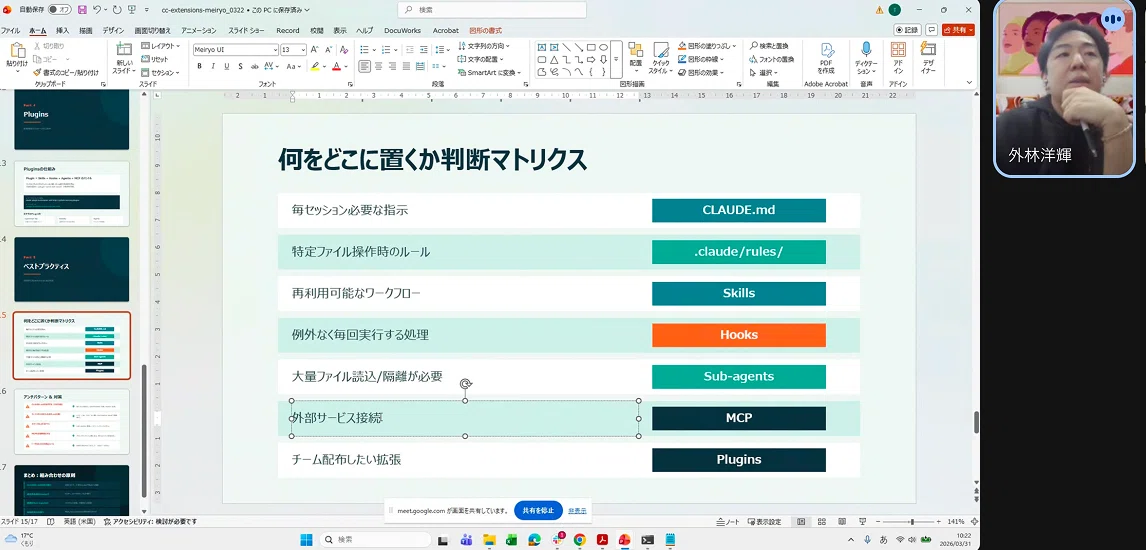Switch to the 挿入 ribbon tab
This screenshot has width=1146, height=550.
click(63, 31)
